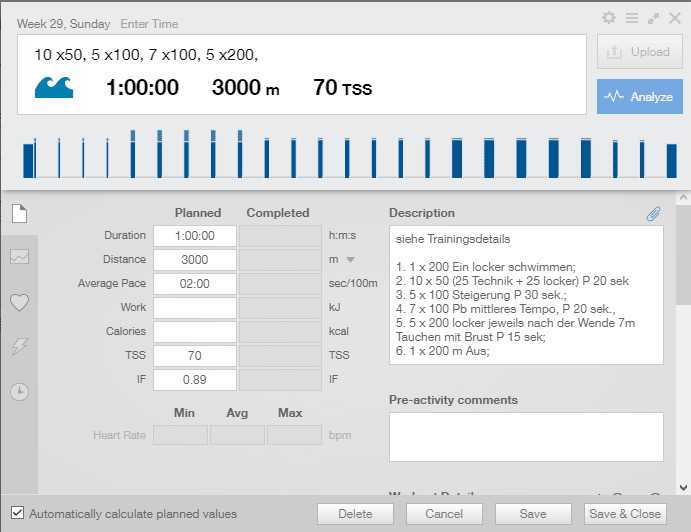Click the Pre-activity comments text box
Screen dimensions: 691x532
[526, 437]
